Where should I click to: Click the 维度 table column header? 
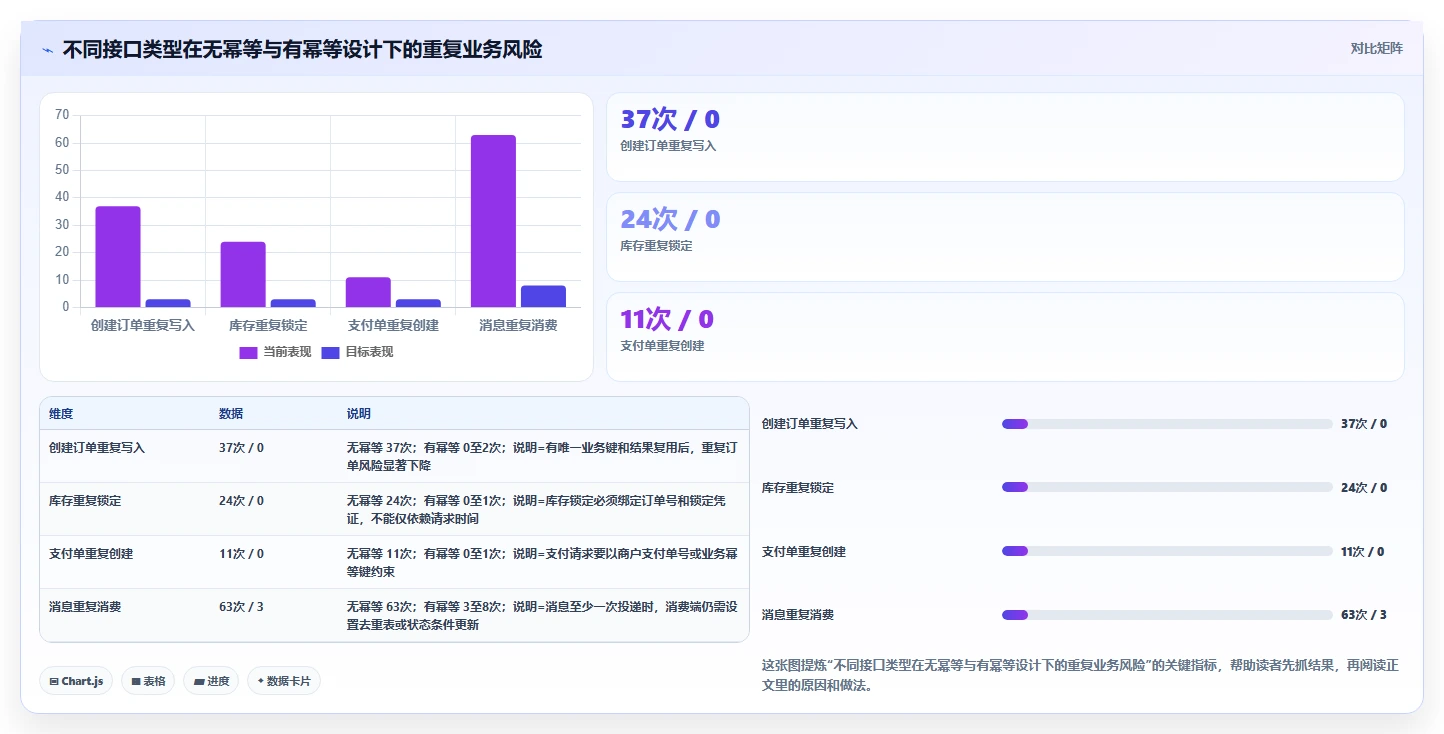(x=61, y=414)
